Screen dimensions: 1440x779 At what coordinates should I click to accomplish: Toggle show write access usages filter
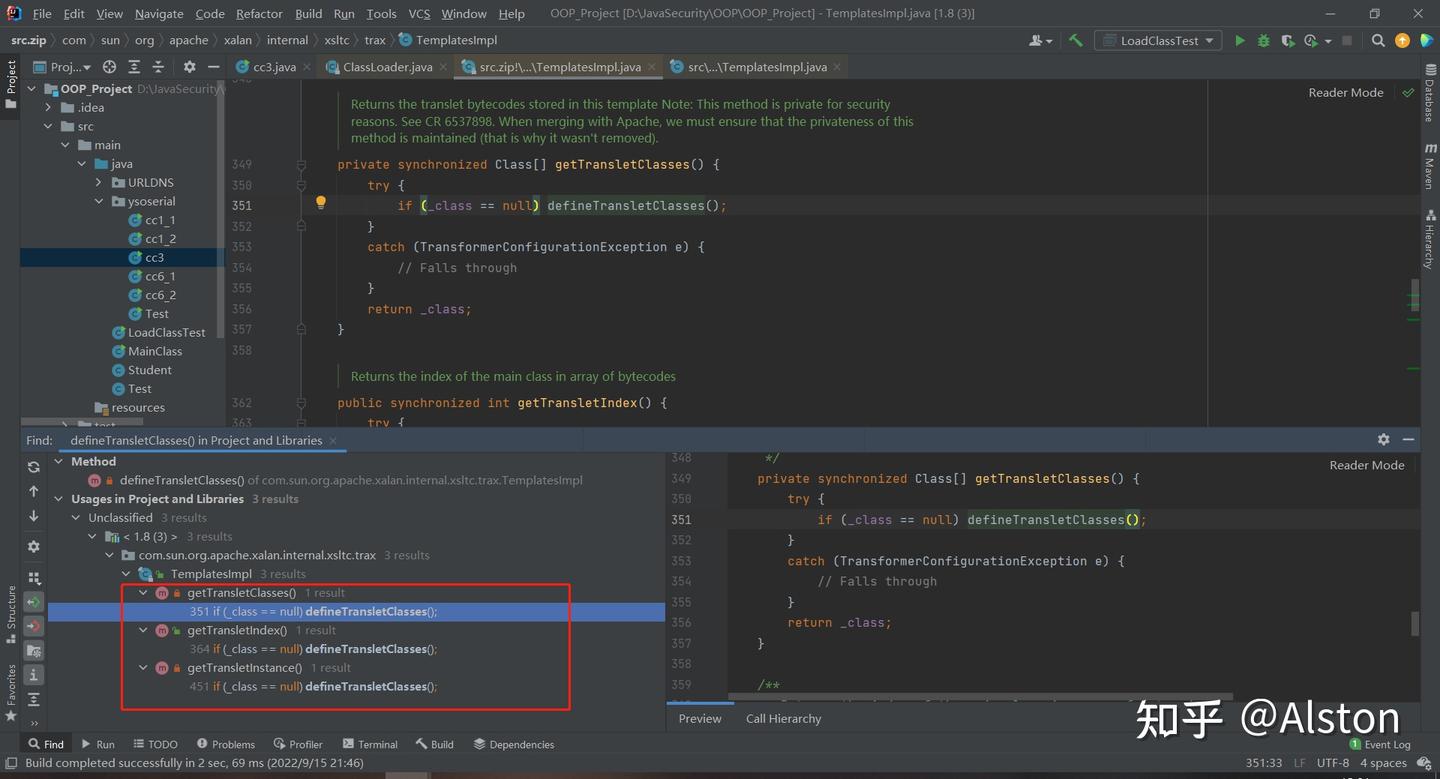pyautogui.click(x=33, y=626)
